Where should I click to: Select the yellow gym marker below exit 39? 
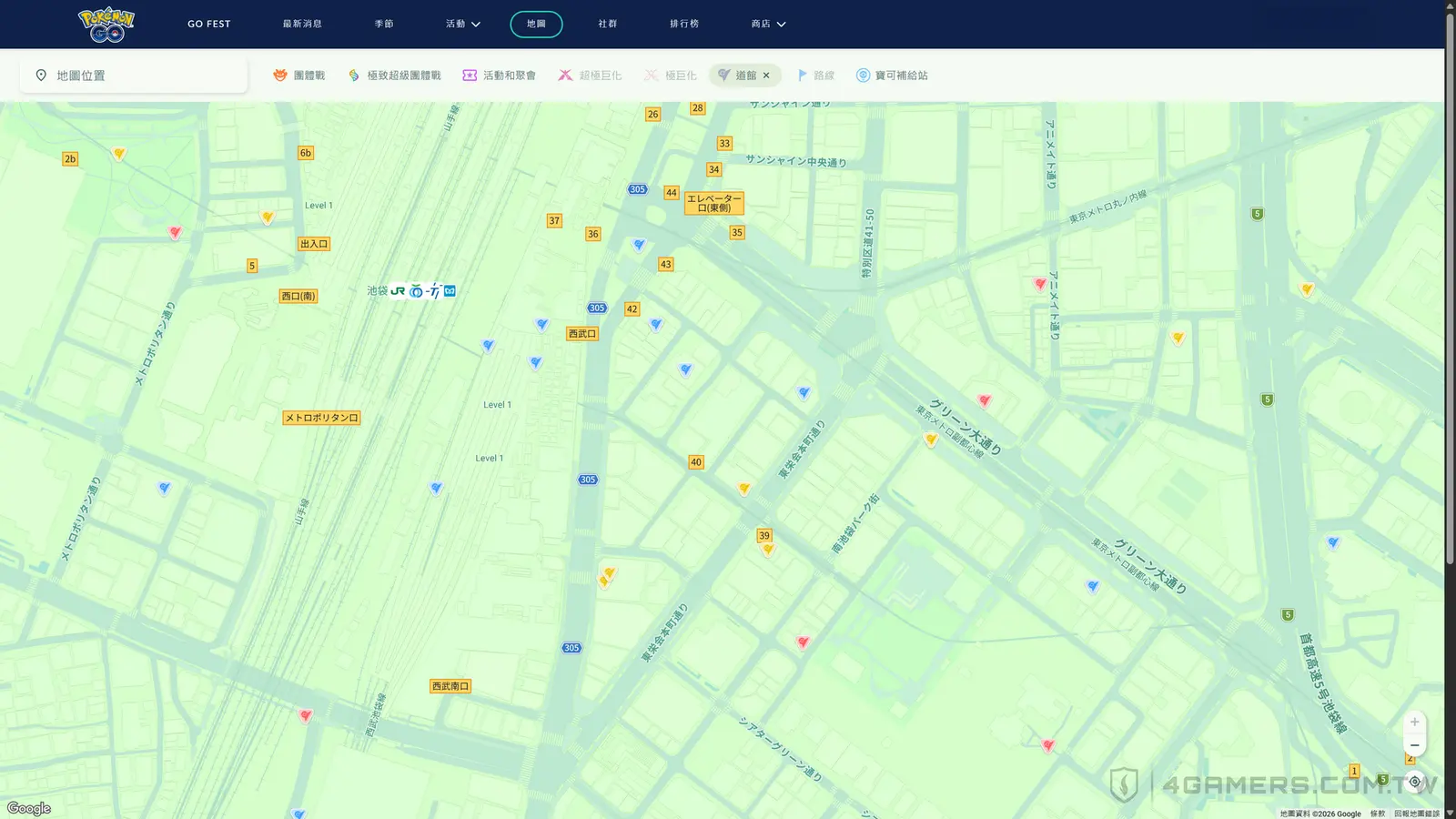(x=768, y=550)
